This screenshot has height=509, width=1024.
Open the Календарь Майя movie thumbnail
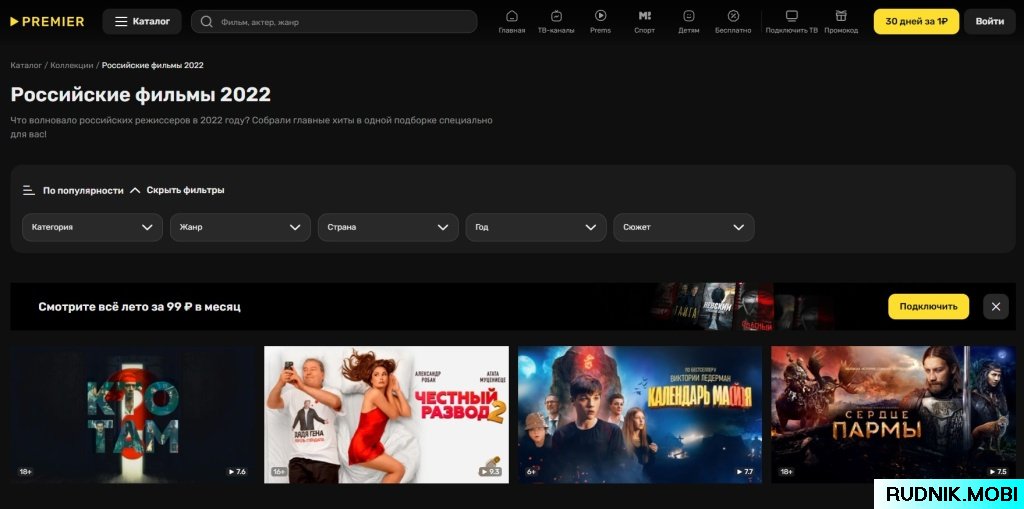(640, 415)
